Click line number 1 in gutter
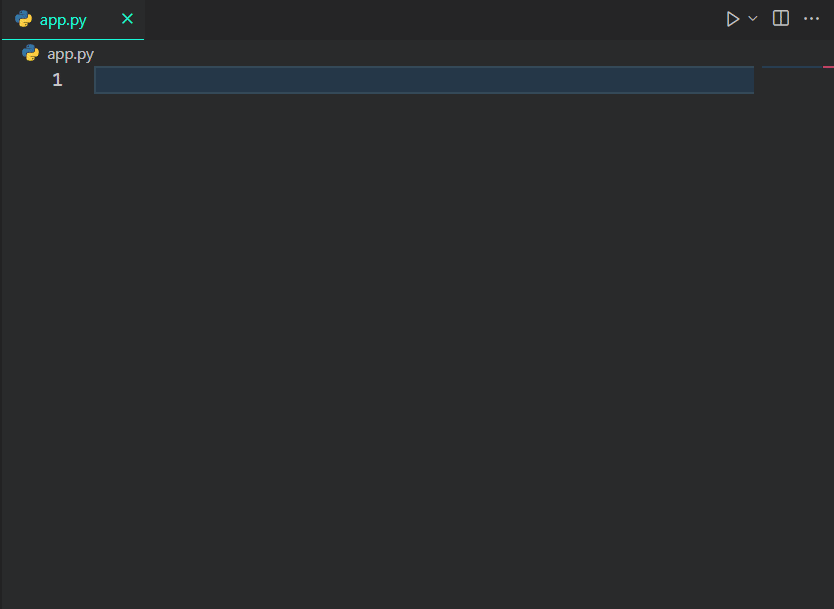Viewport: 834px width, 609px height. tap(57, 80)
